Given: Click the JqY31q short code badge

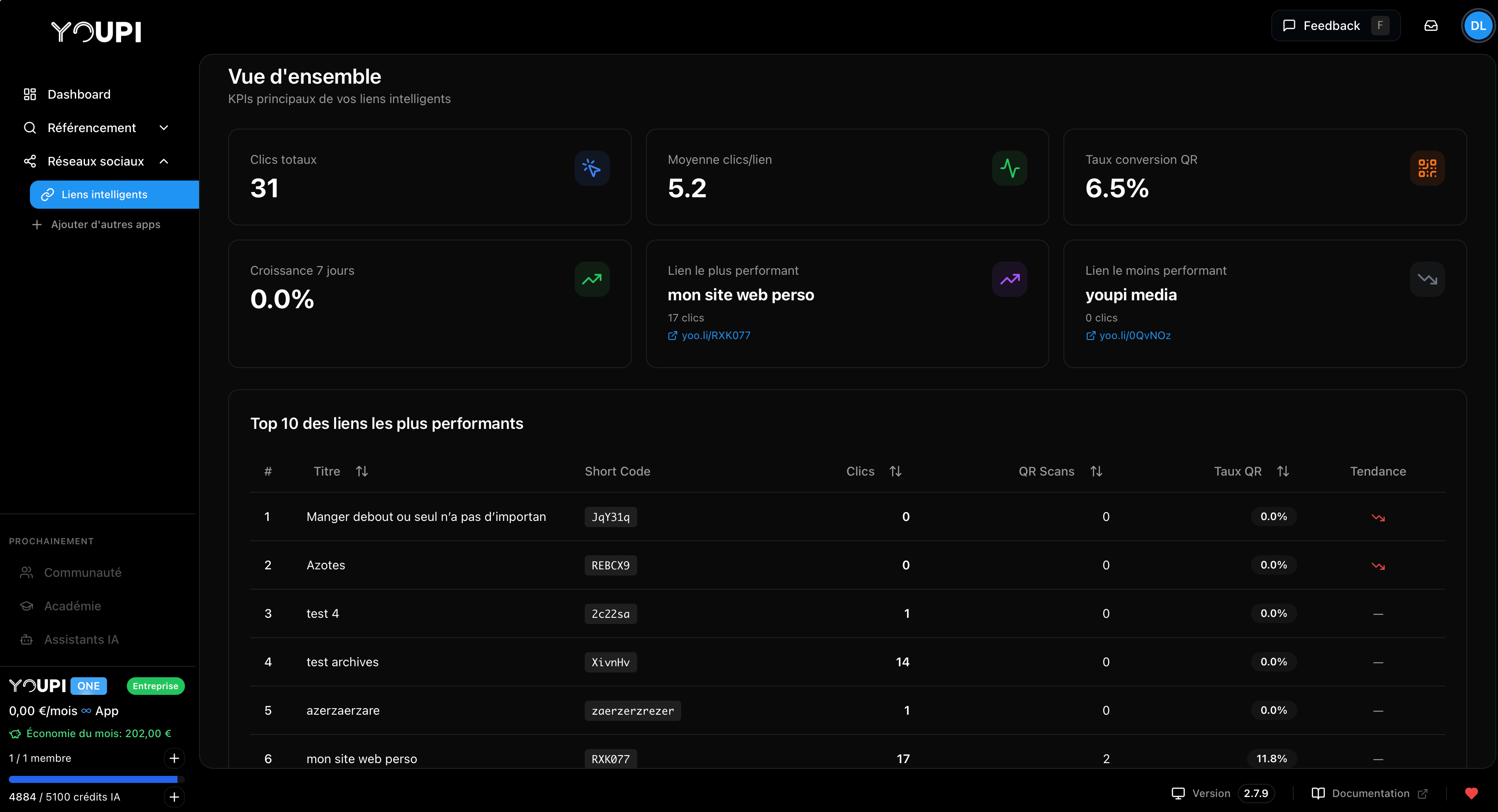Looking at the screenshot, I should pos(610,517).
